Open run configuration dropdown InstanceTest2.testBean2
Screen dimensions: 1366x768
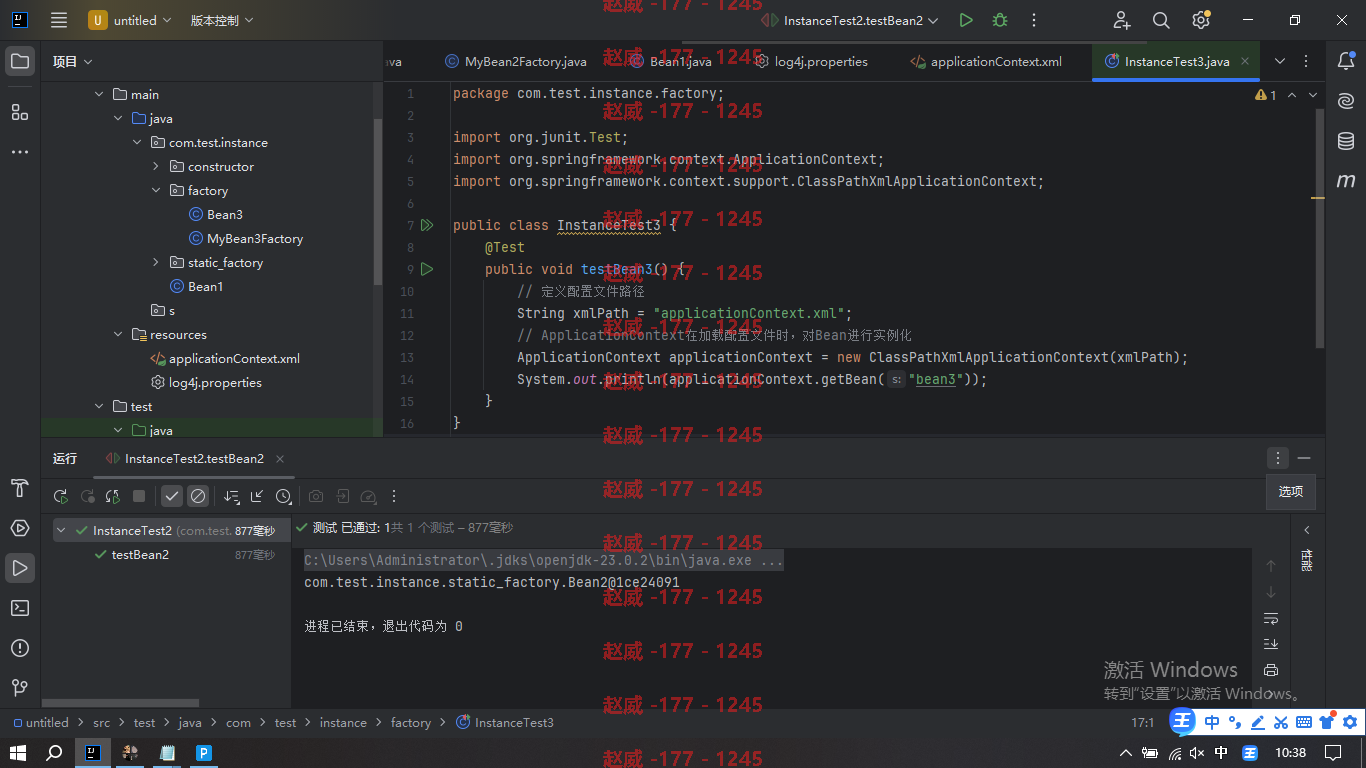click(850, 20)
